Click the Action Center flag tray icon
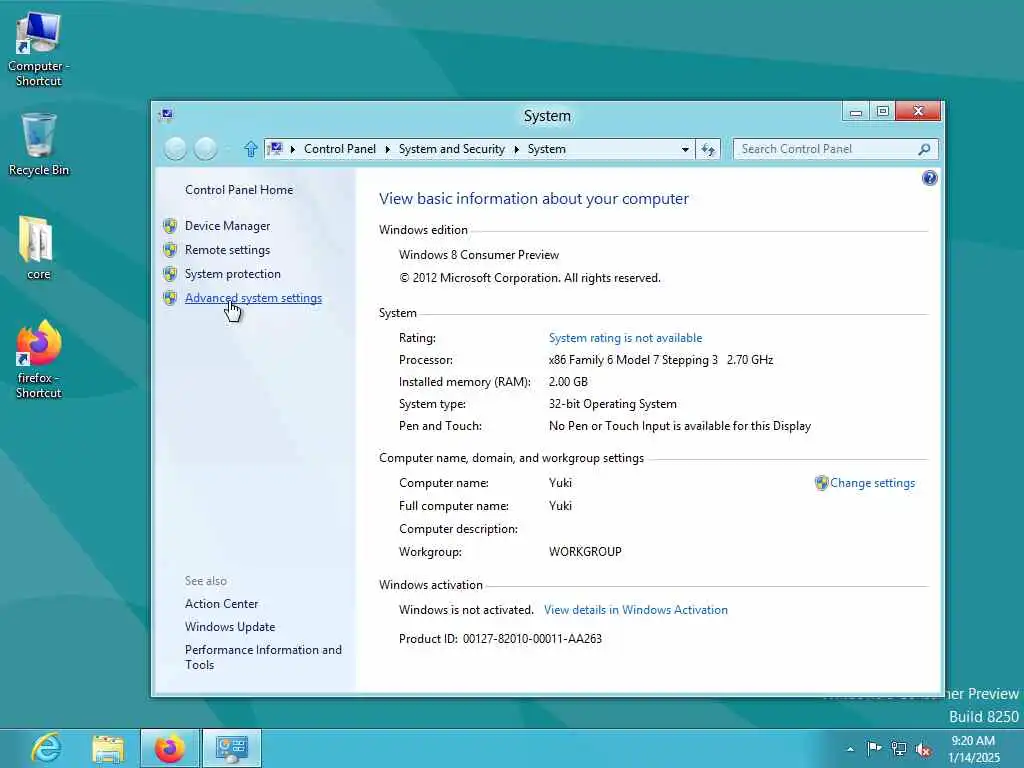The height and width of the screenshot is (768, 1024). (874, 748)
